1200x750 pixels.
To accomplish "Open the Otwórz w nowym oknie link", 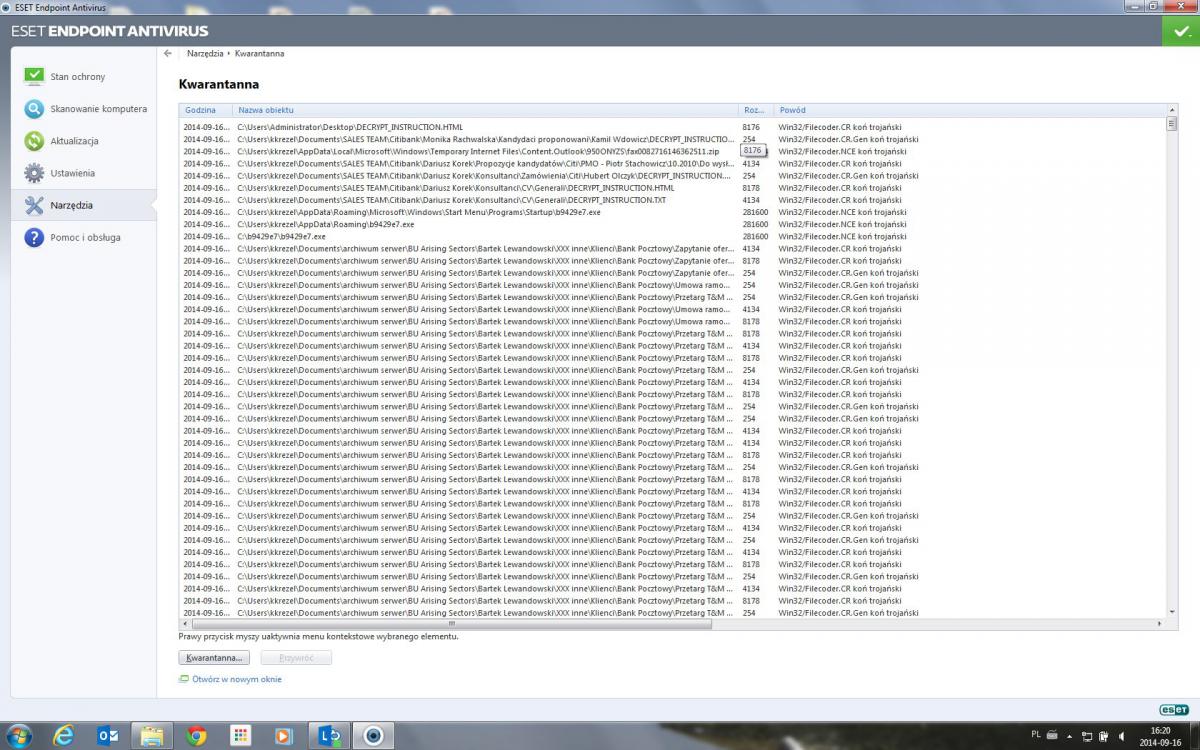I will [x=237, y=679].
